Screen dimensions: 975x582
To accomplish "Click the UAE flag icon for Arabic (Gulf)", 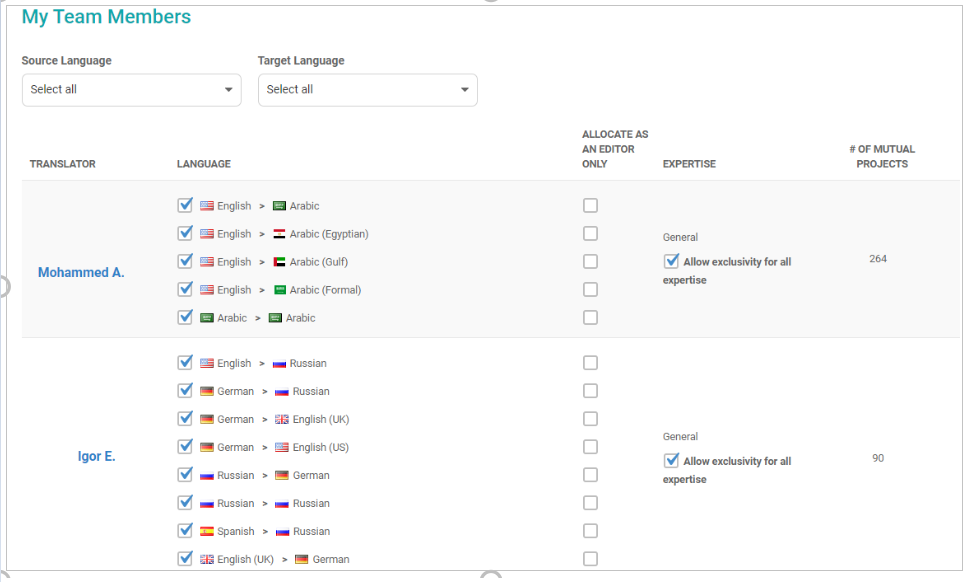I will click(279, 262).
